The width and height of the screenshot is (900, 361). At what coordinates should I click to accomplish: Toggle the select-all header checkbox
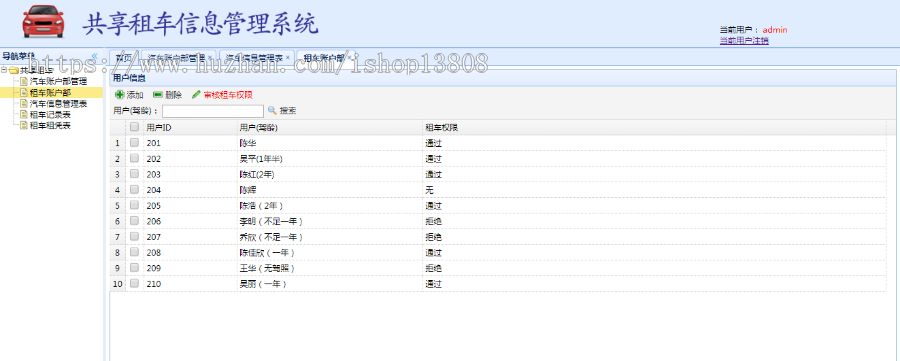(x=134, y=127)
